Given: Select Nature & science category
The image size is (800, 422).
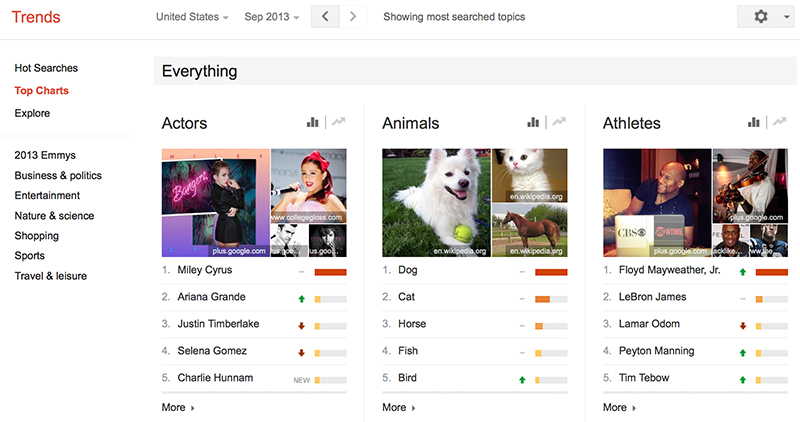Looking at the screenshot, I should click(x=54, y=215).
